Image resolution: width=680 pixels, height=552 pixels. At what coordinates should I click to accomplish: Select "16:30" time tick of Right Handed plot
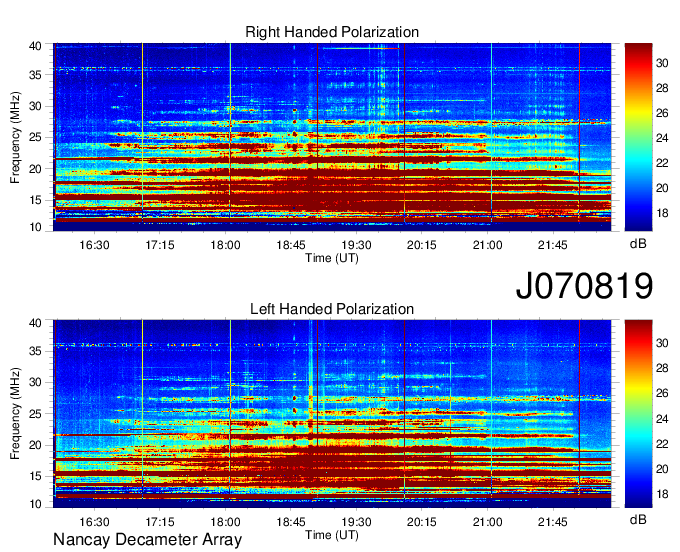tap(94, 245)
